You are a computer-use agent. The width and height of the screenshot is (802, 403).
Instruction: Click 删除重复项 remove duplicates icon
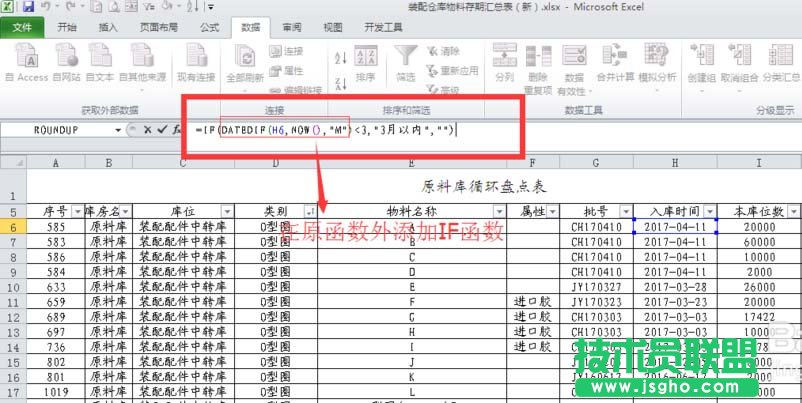[x=539, y=69]
